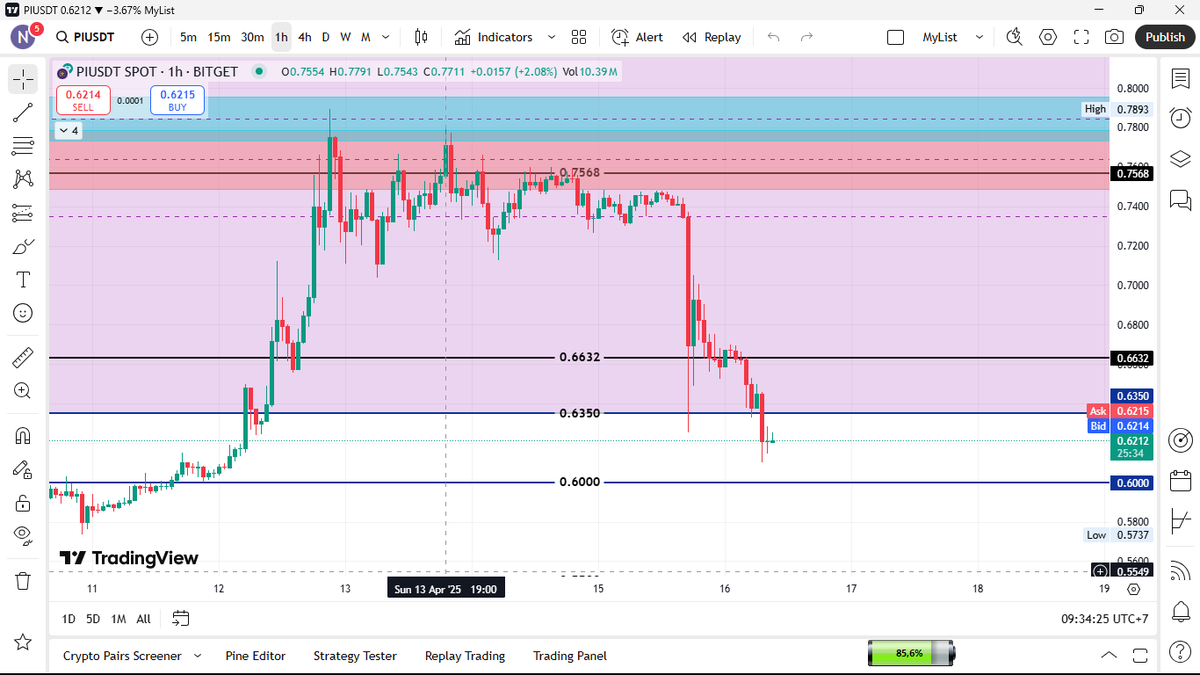Open the watchlist panel icon
The width and height of the screenshot is (1200, 675).
click(1179, 79)
